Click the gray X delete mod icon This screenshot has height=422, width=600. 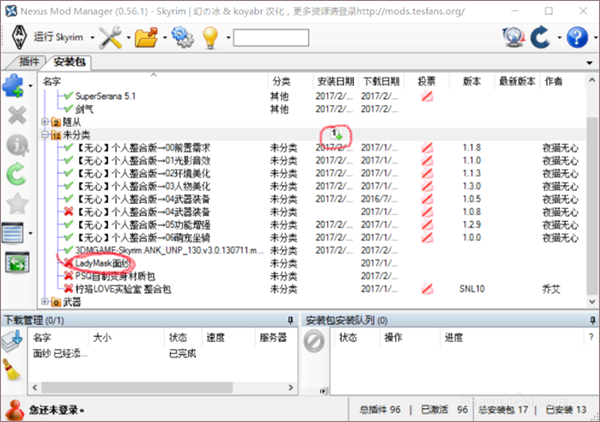[17, 115]
